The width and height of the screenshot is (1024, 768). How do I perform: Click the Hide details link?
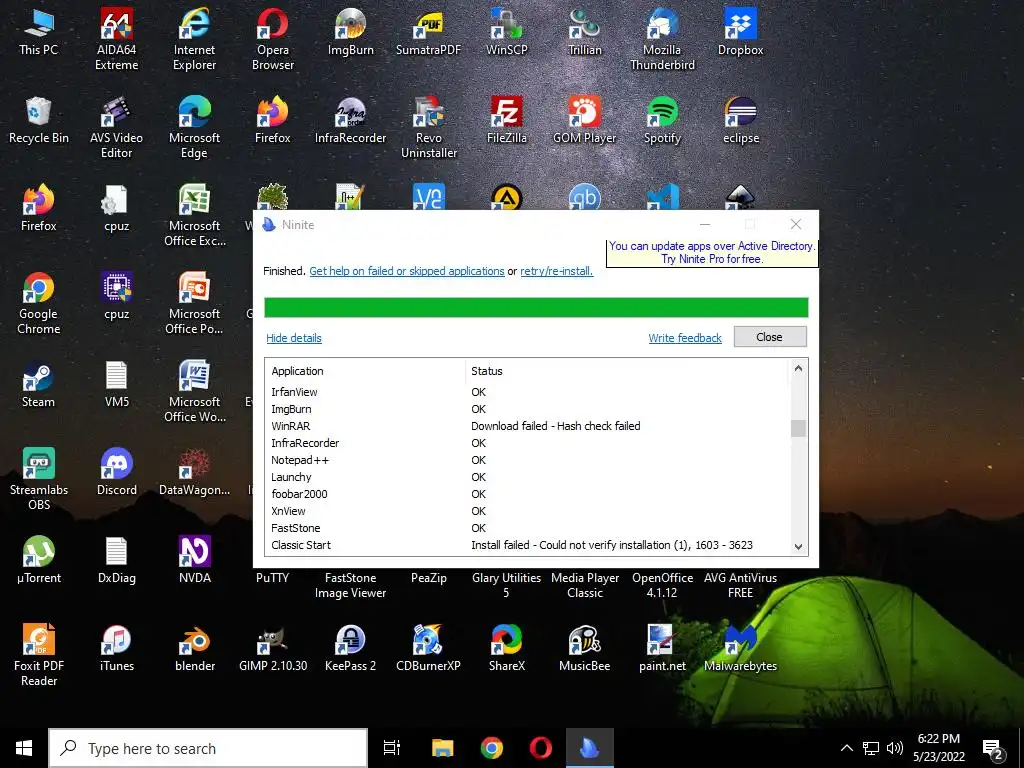[x=294, y=338]
